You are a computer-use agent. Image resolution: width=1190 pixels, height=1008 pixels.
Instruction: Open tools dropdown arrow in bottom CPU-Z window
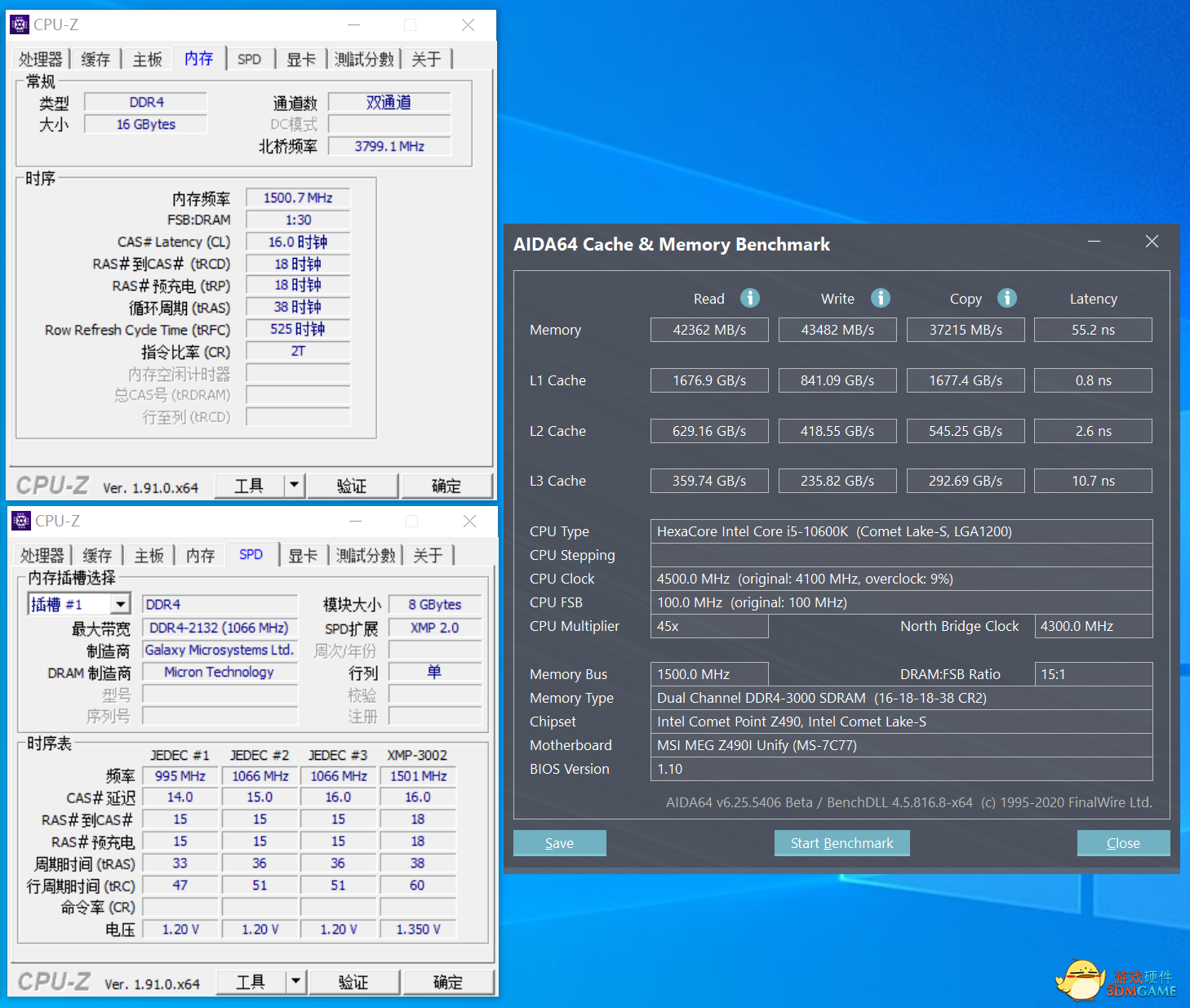click(296, 982)
